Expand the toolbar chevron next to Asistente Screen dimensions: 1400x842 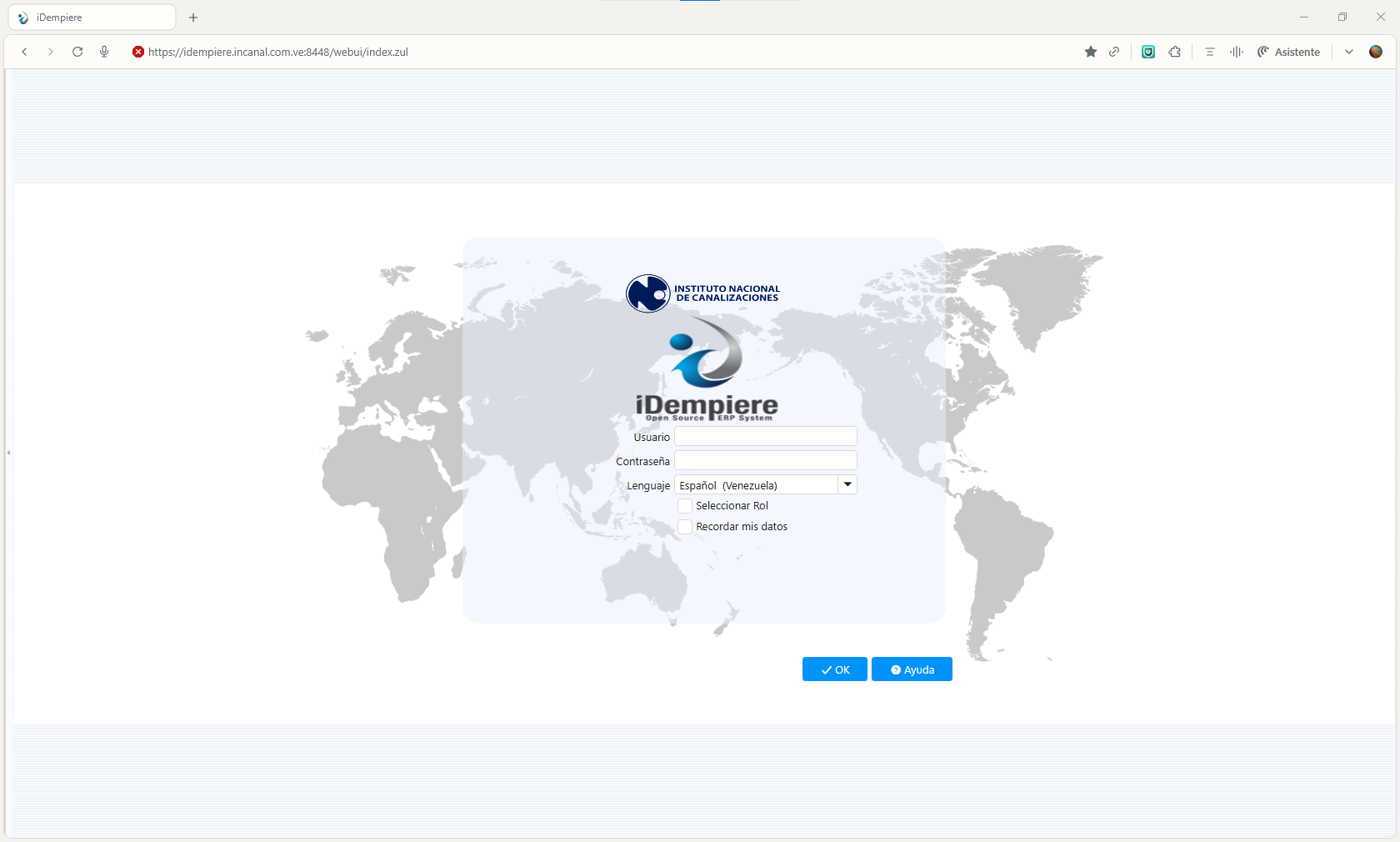point(1349,52)
